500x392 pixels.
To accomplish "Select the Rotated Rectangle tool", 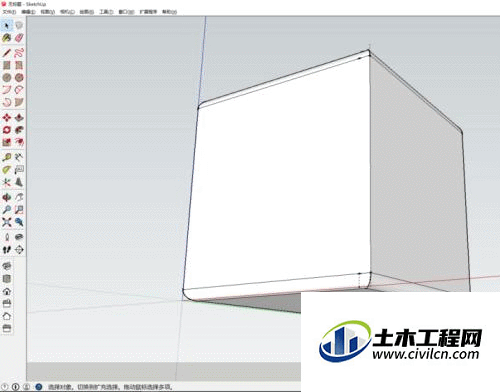I will [19, 65].
